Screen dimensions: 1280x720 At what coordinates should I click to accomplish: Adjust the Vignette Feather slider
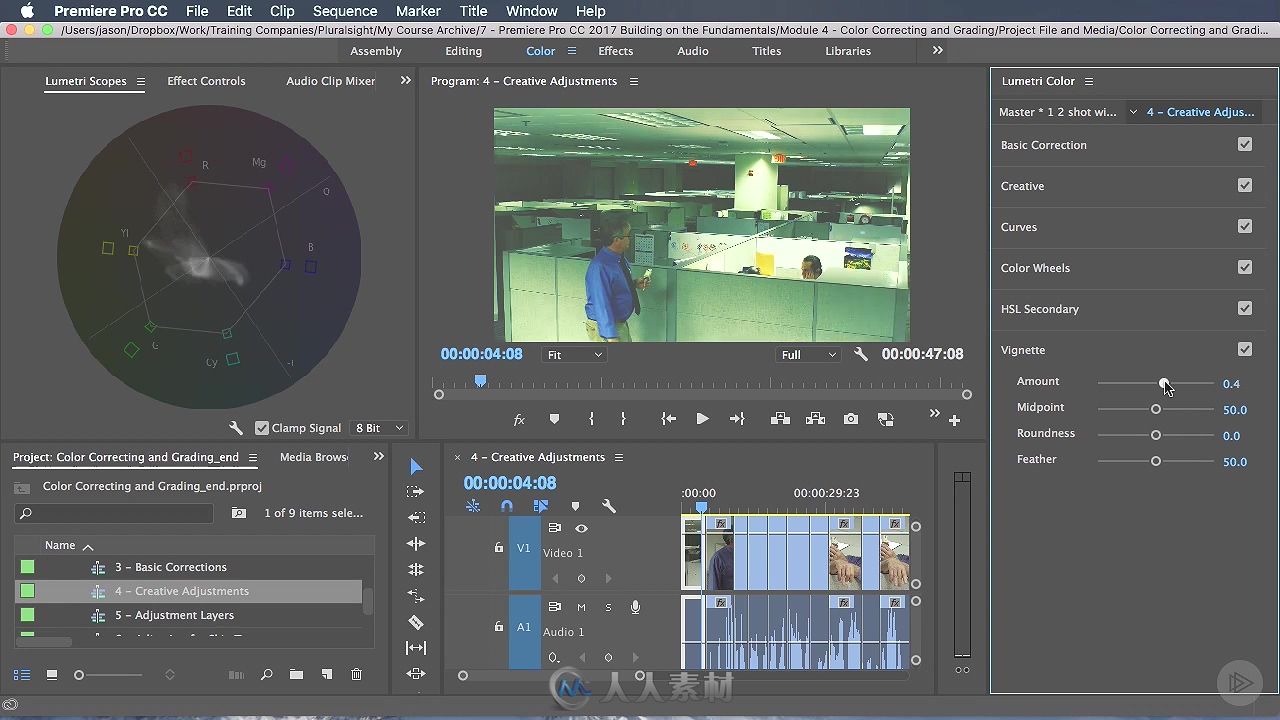click(x=1155, y=461)
